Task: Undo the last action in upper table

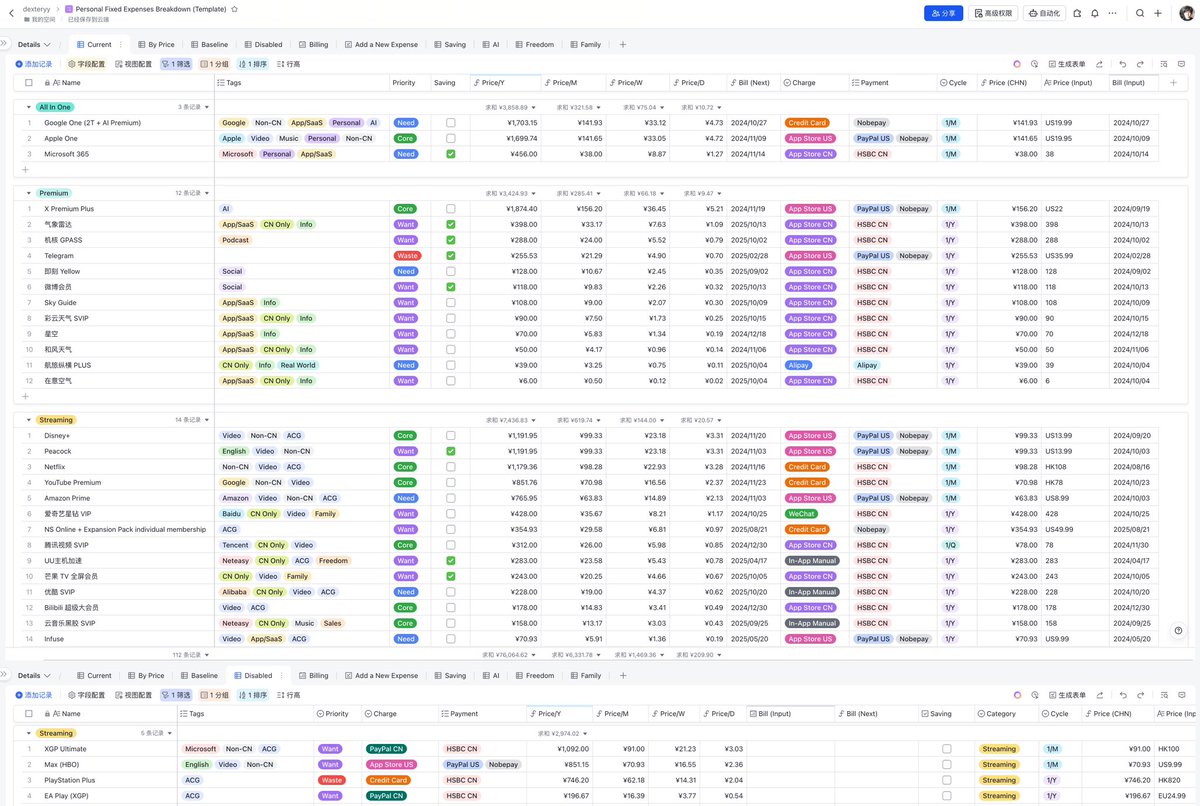Action: 1123,64
